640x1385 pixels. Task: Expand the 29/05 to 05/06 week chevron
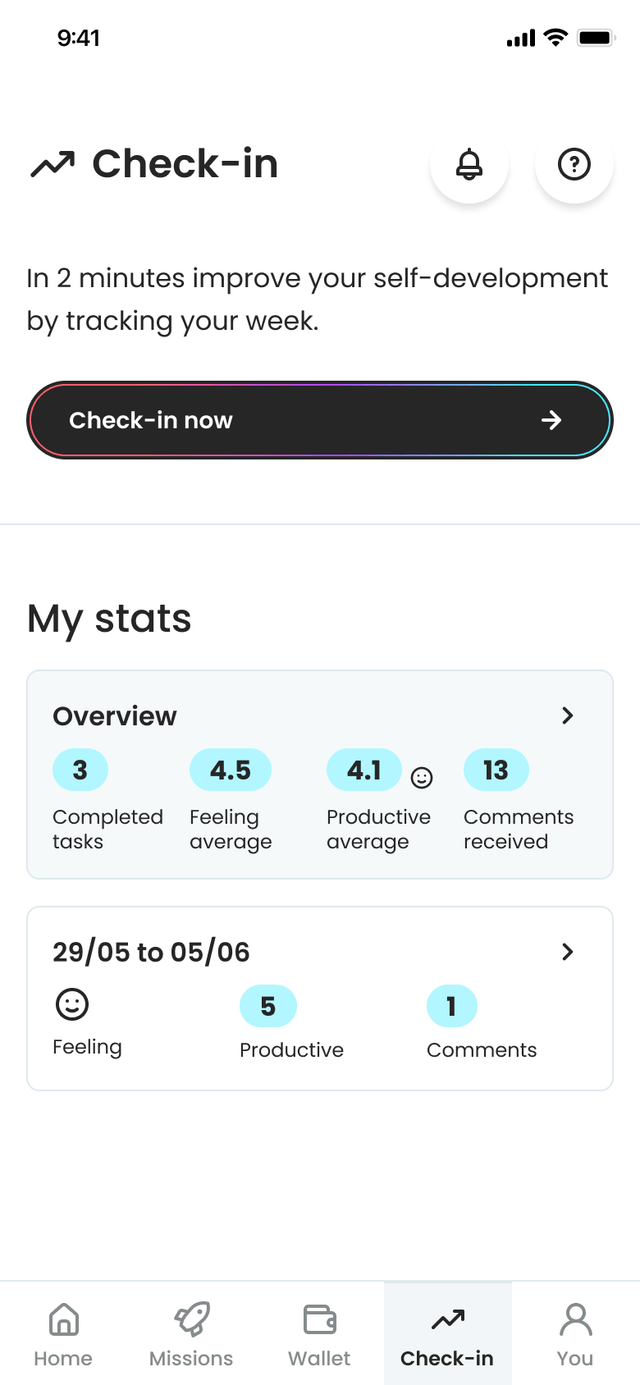pos(567,952)
